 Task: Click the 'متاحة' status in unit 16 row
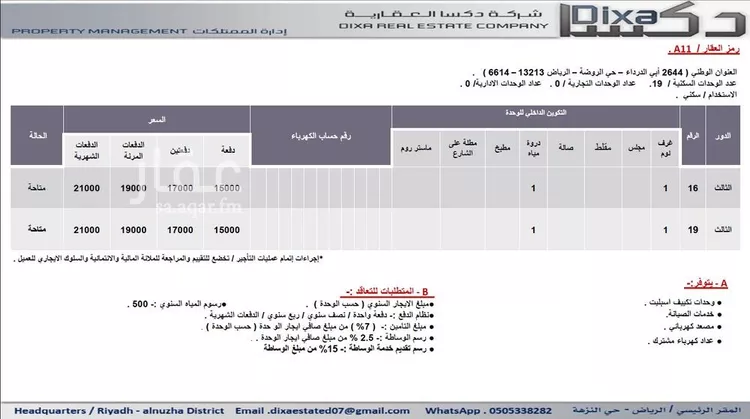click(37, 188)
